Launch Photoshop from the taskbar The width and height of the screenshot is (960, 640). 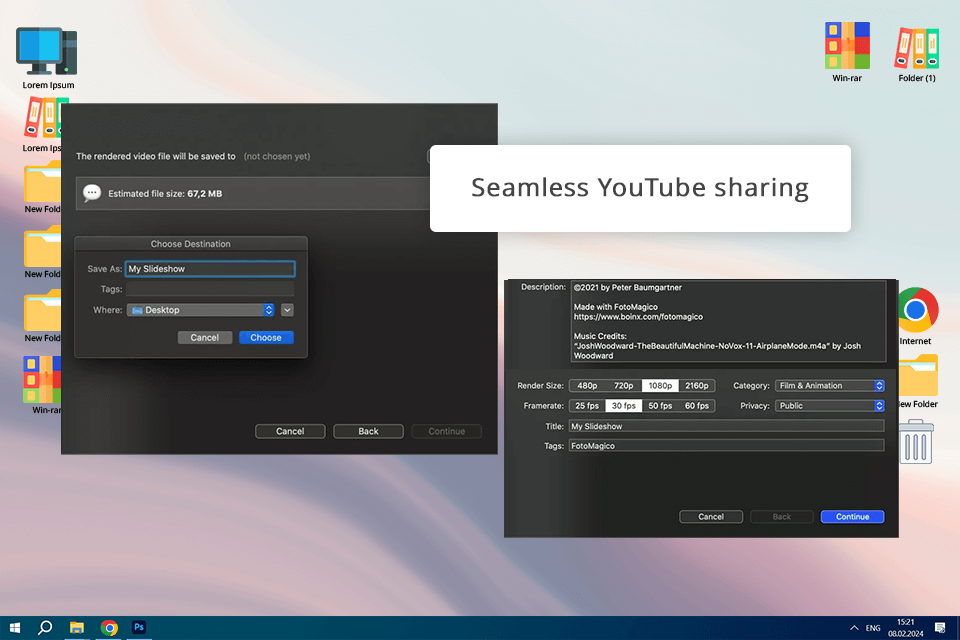point(140,627)
